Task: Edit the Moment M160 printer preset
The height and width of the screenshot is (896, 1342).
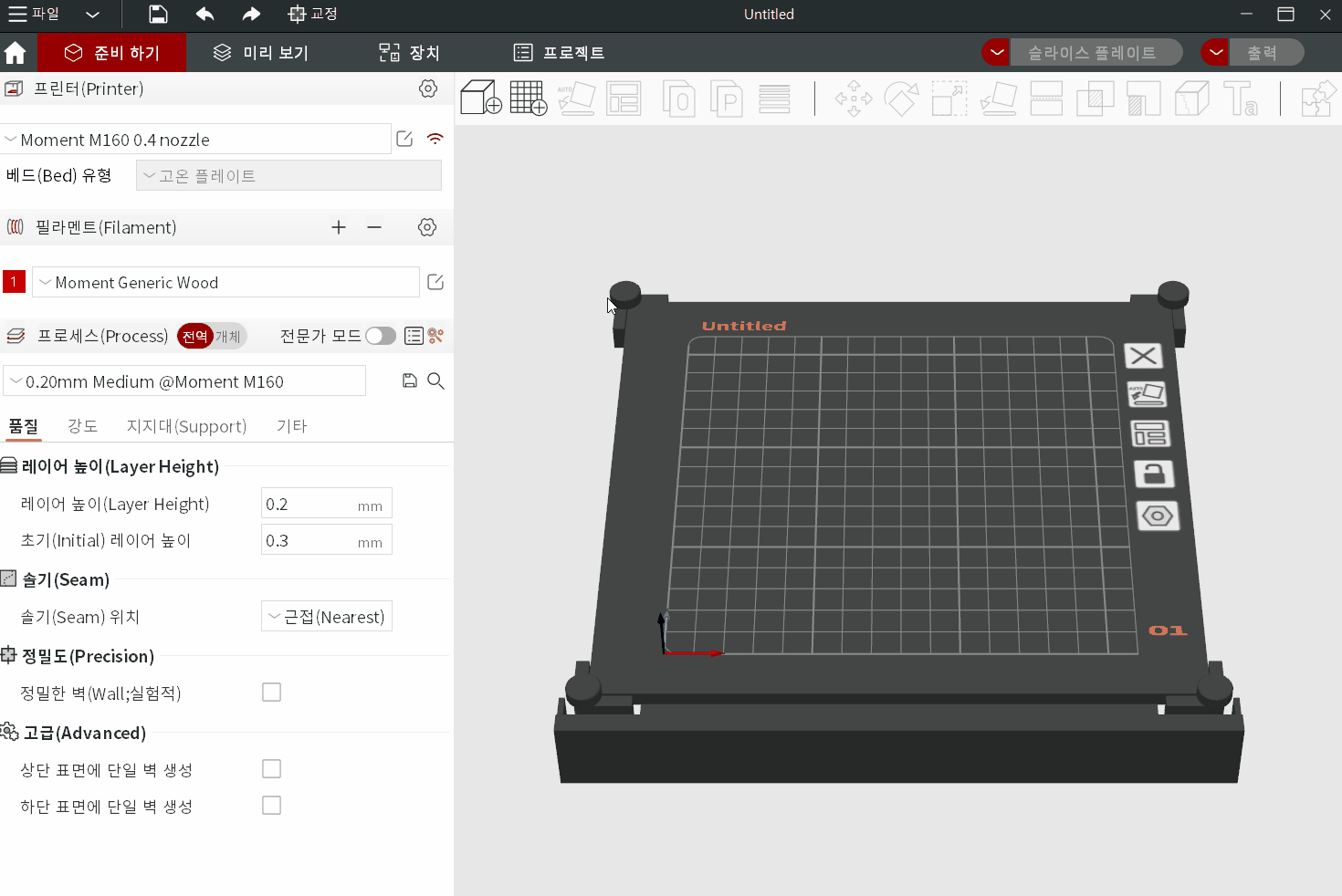Action: [x=404, y=139]
